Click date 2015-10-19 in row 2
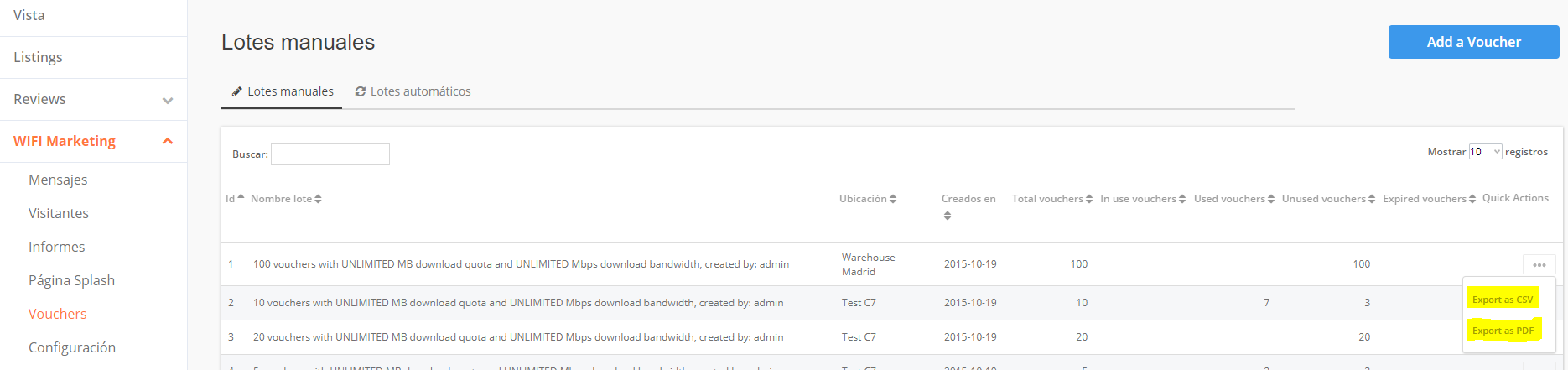 [970, 303]
